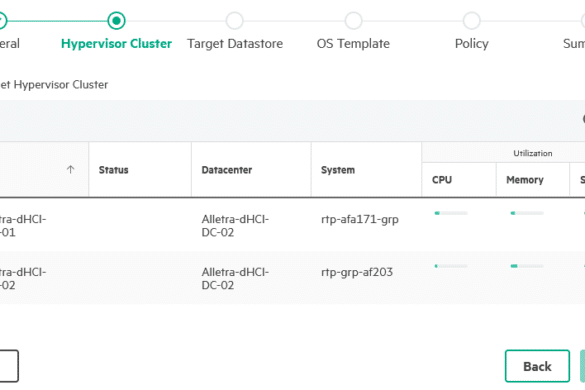Go to the Policy step label
585x390 pixels.
pos(472,44)
